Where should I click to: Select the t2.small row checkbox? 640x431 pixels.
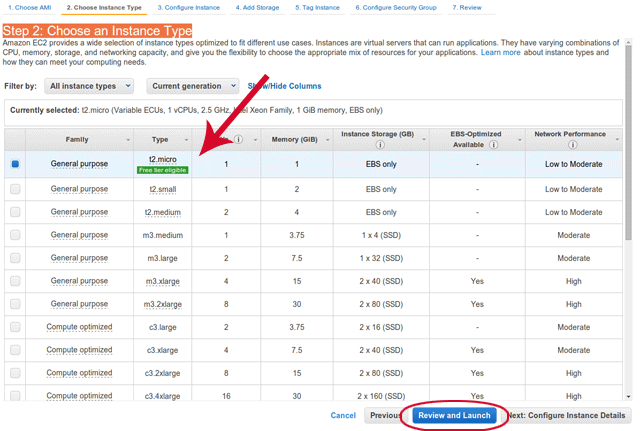click(x=15, y=188)
